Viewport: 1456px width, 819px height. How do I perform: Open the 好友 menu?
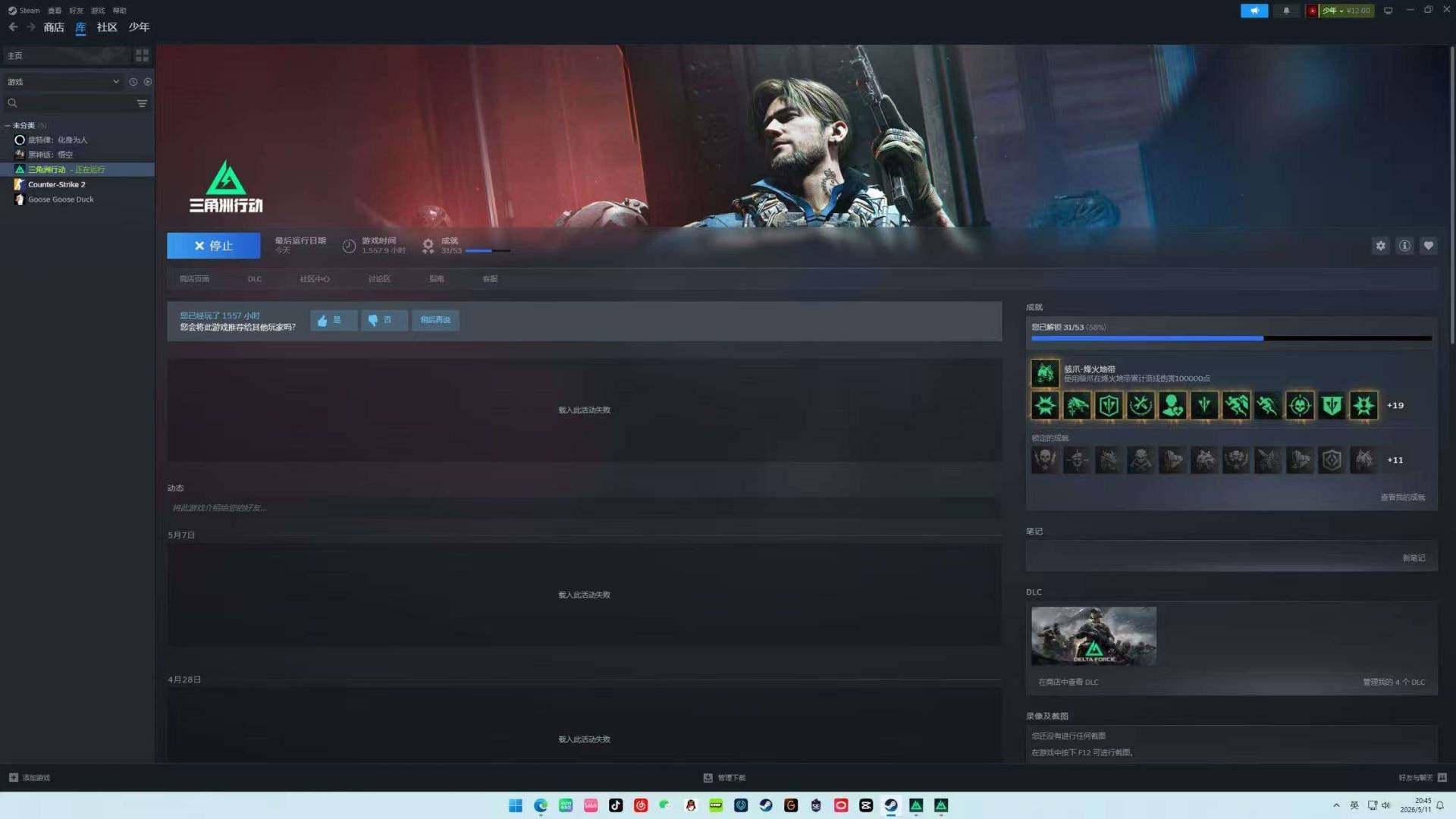pos(76,11)
